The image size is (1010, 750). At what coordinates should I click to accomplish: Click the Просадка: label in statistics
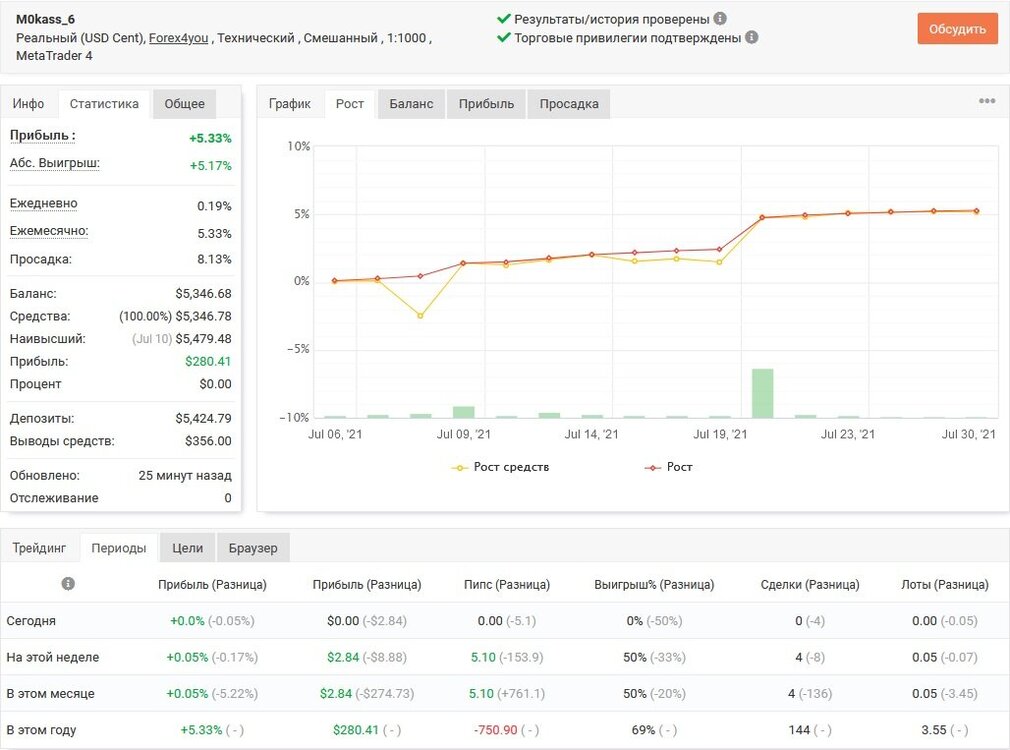point(41,259)
